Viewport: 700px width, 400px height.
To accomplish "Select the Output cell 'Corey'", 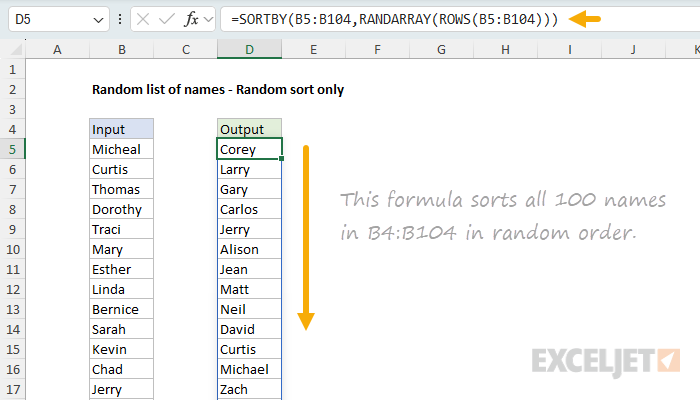I will [250, 149].
